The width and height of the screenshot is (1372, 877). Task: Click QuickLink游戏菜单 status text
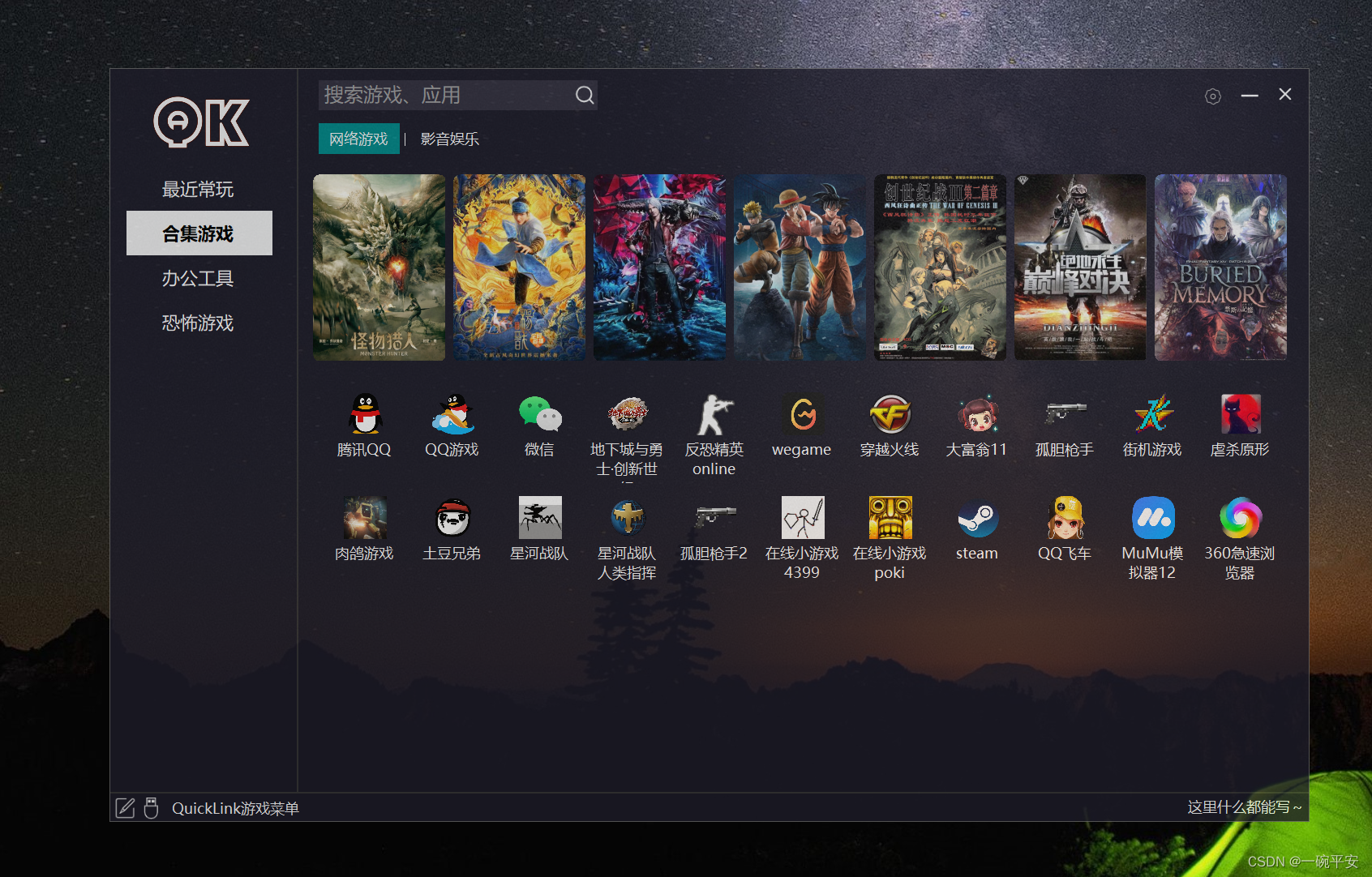(x=235, y=808)
